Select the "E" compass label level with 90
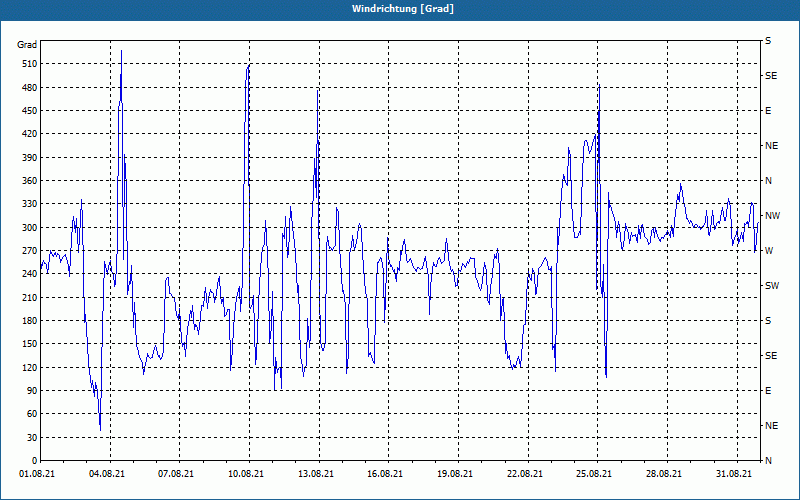This screenshot has width=800, height=500. [768, 391]
